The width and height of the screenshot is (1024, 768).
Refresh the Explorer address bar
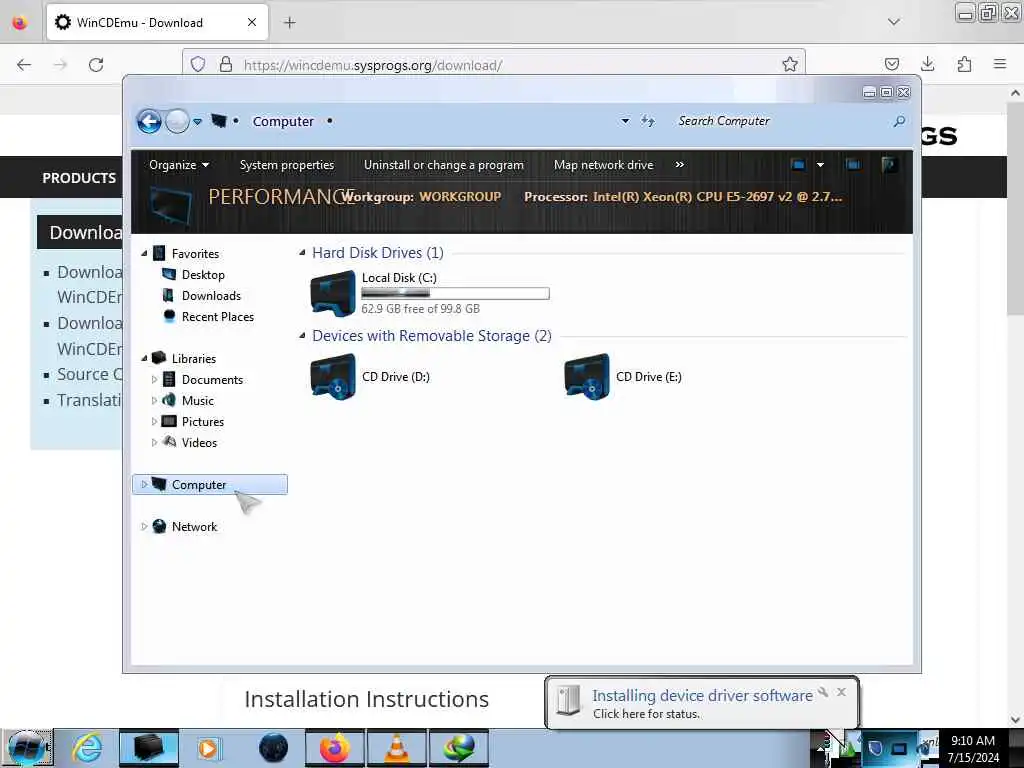(x=647, y=121)
